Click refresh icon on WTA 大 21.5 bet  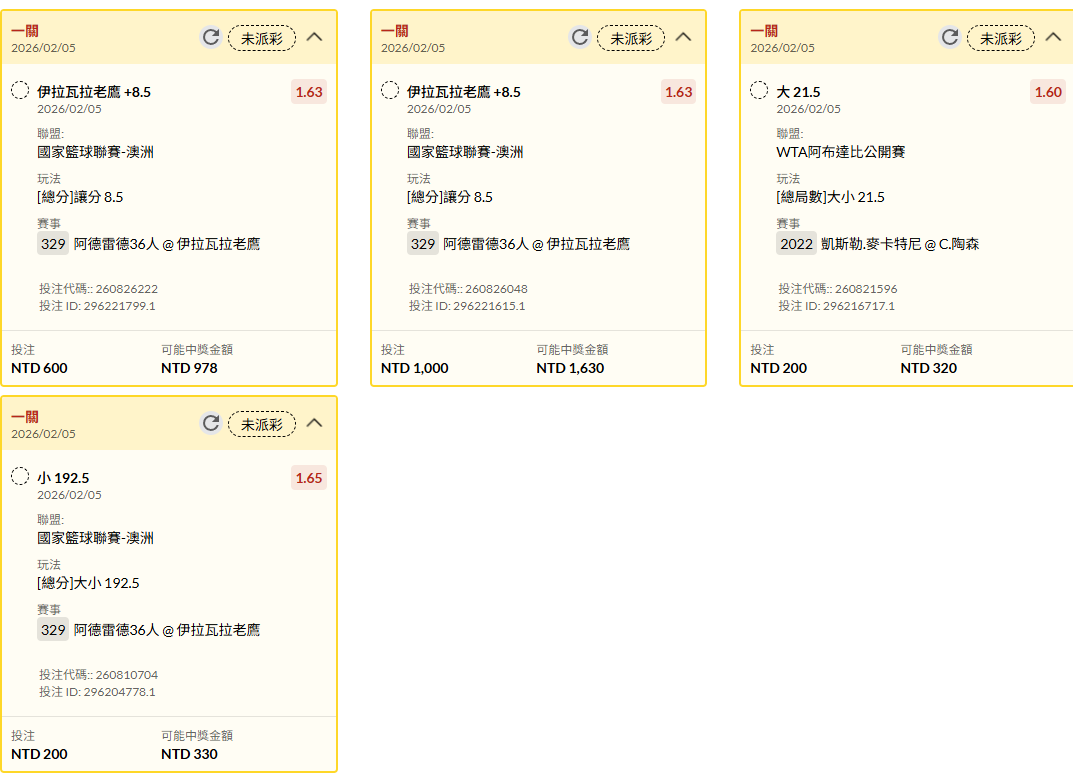950,38
